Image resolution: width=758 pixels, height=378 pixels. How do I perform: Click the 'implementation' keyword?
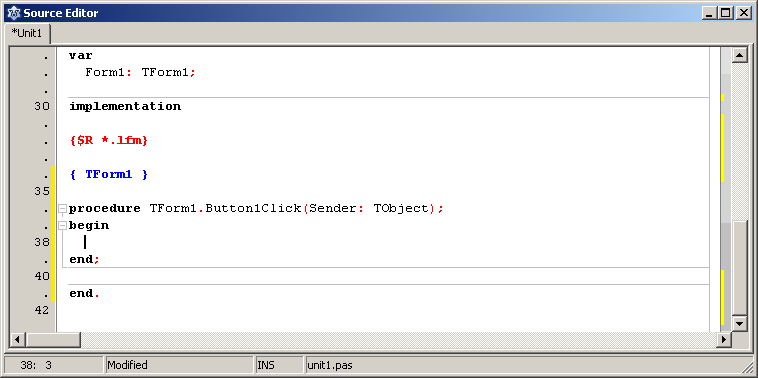click(x=125, y=106)
